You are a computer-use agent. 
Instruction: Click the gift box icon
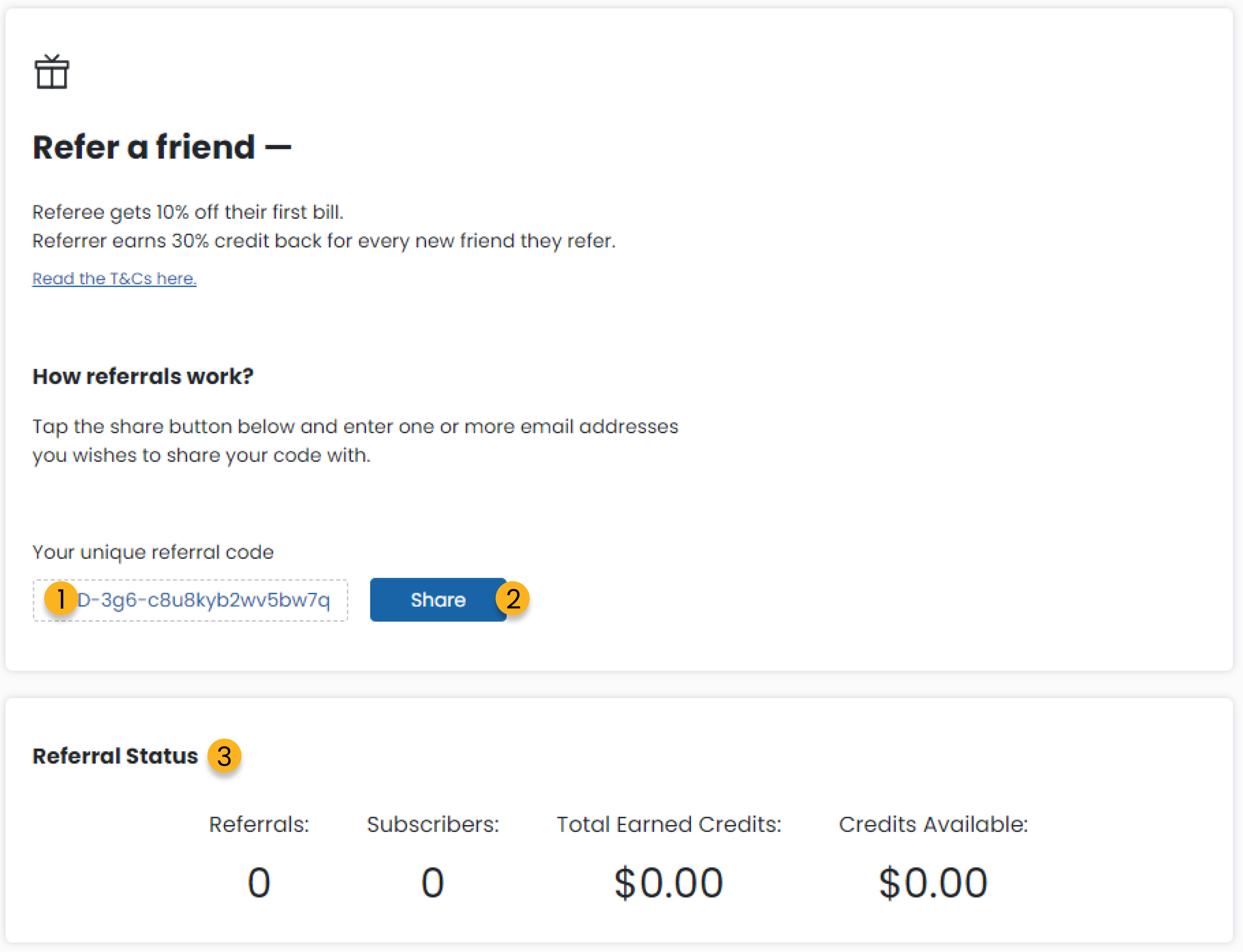click(52, 72)
